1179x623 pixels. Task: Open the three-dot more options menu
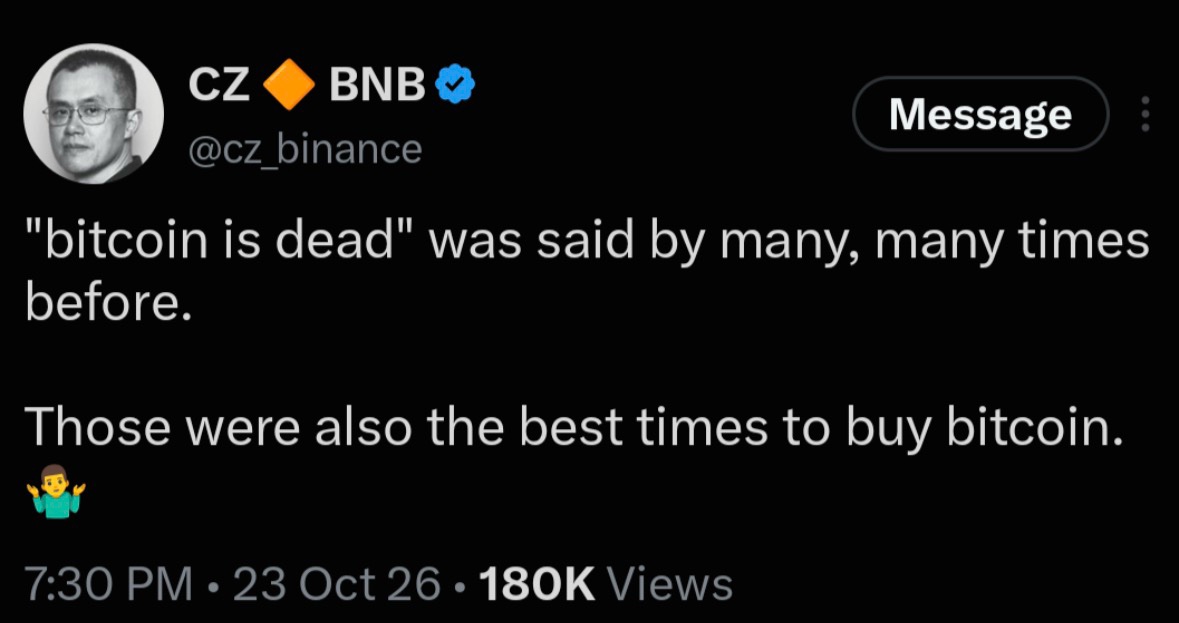tap(1145, 114)
